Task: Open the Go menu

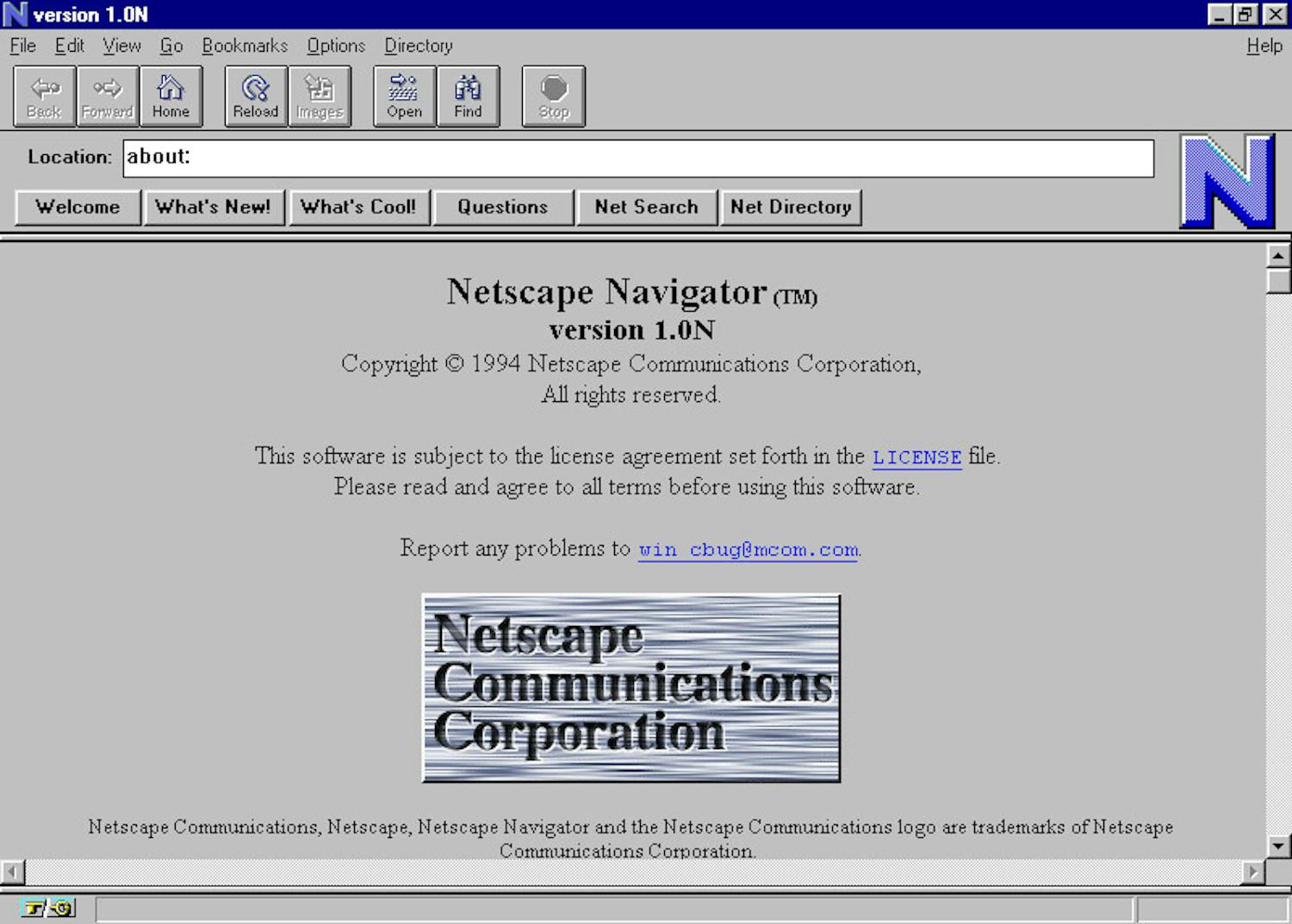Action: (x=171, y=46)
